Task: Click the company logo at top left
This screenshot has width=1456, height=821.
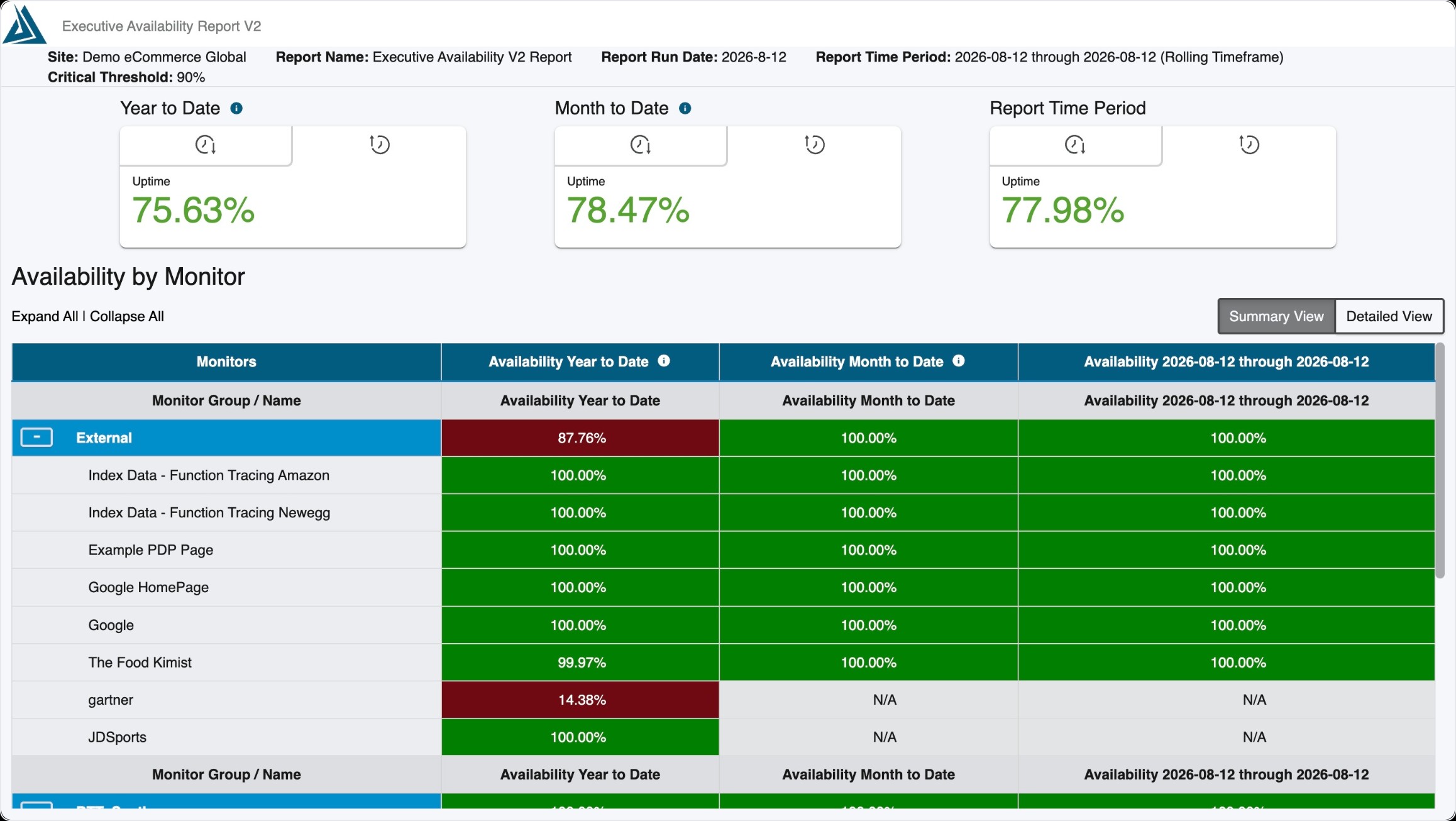Action: [x=25, y=25]
